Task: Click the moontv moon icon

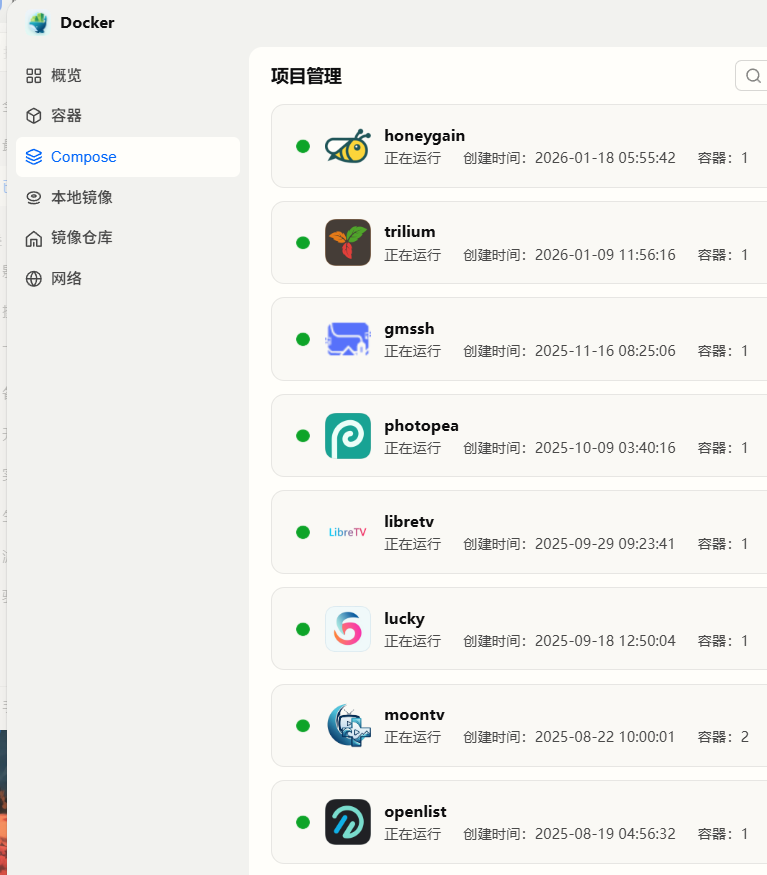Action: [x=348, y=725]
